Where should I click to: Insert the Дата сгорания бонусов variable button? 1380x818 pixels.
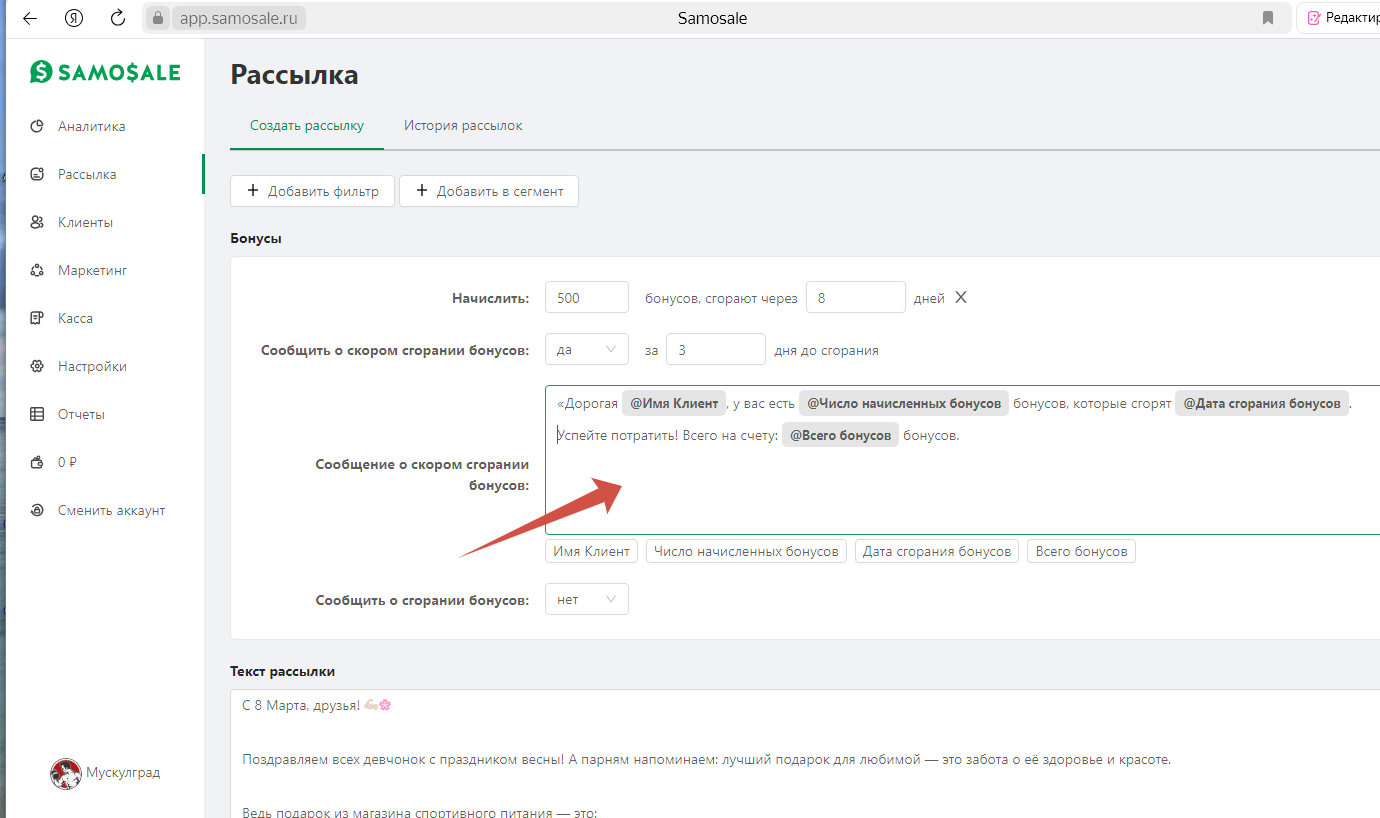937,551
